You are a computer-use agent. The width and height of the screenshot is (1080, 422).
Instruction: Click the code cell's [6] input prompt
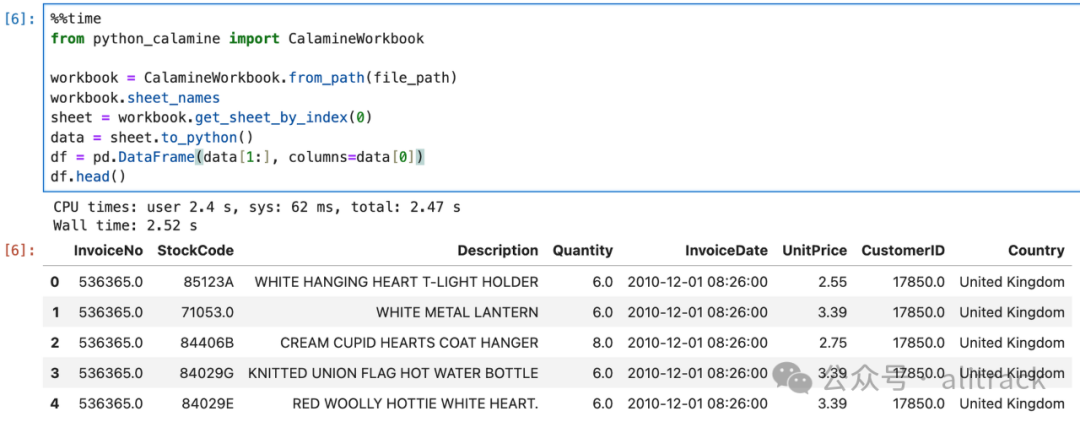20,19
